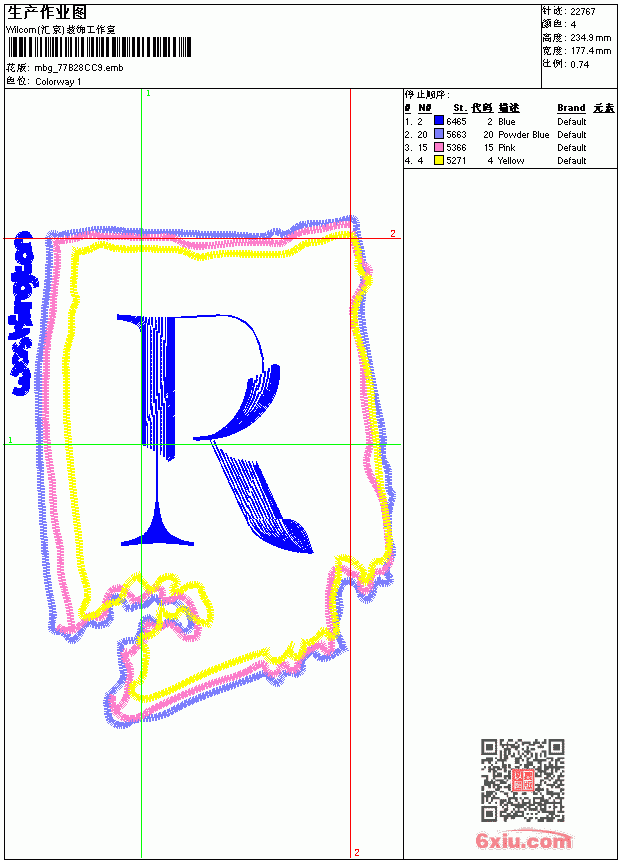Image resolution: width=620 pixels, height=860 pixels.
Task: Click the stitch count value 22767
Action: click(x=583, y=12)
